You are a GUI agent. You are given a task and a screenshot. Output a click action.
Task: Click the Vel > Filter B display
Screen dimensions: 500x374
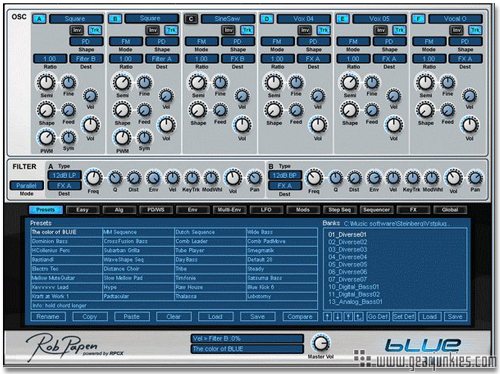pos(247,339)
